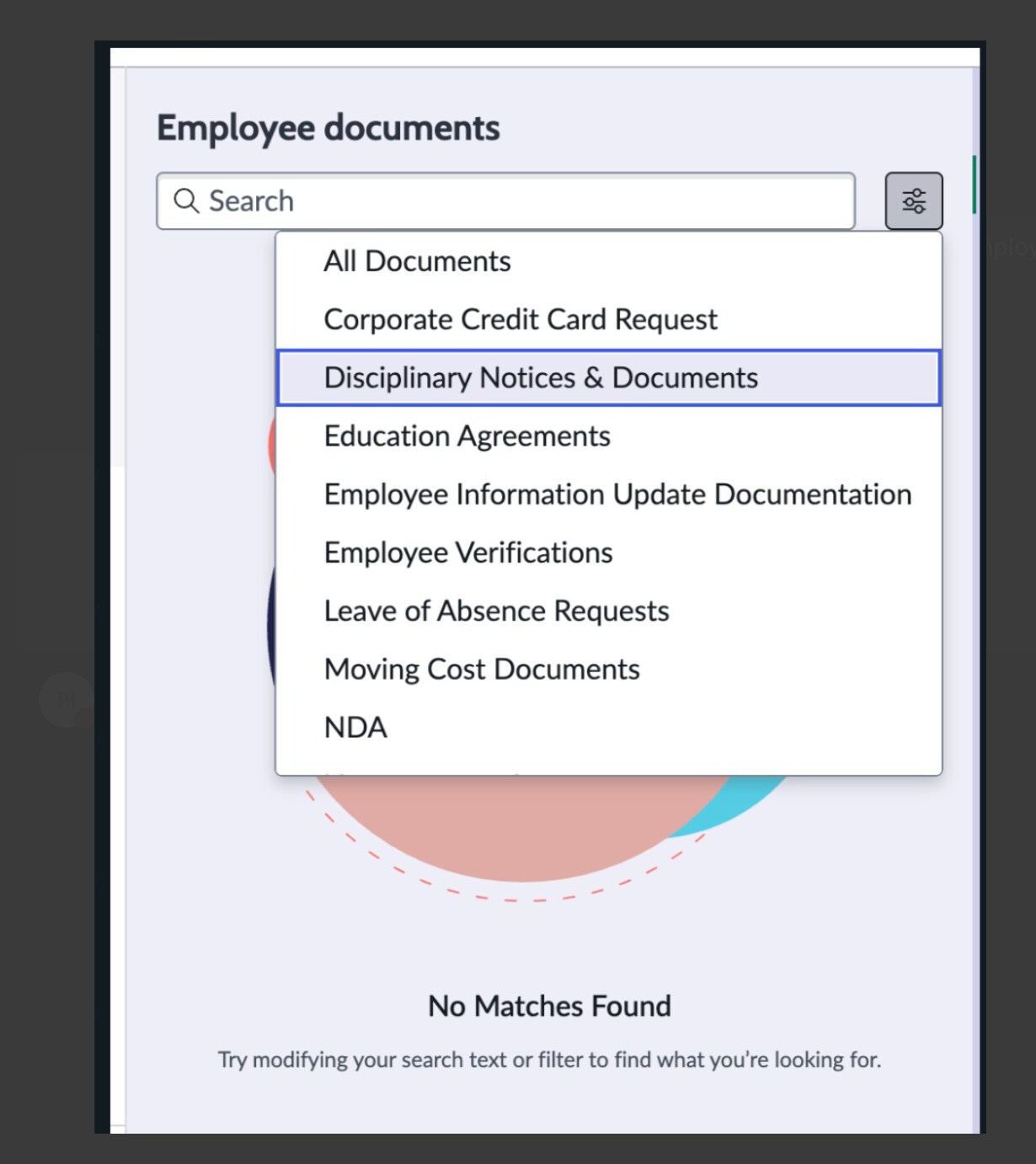Click the search modification suggestion text

549,1060
